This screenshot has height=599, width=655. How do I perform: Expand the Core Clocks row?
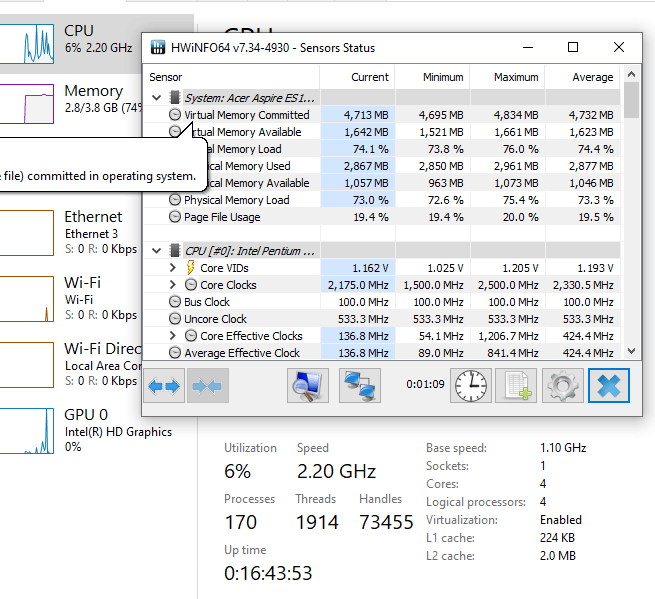click(x=173, y=285)
